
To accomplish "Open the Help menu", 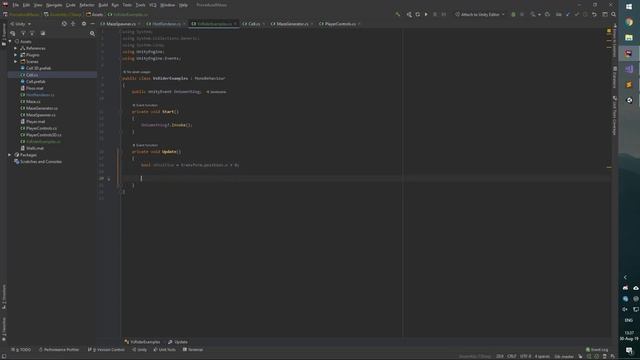I will (x=183, y=5).
